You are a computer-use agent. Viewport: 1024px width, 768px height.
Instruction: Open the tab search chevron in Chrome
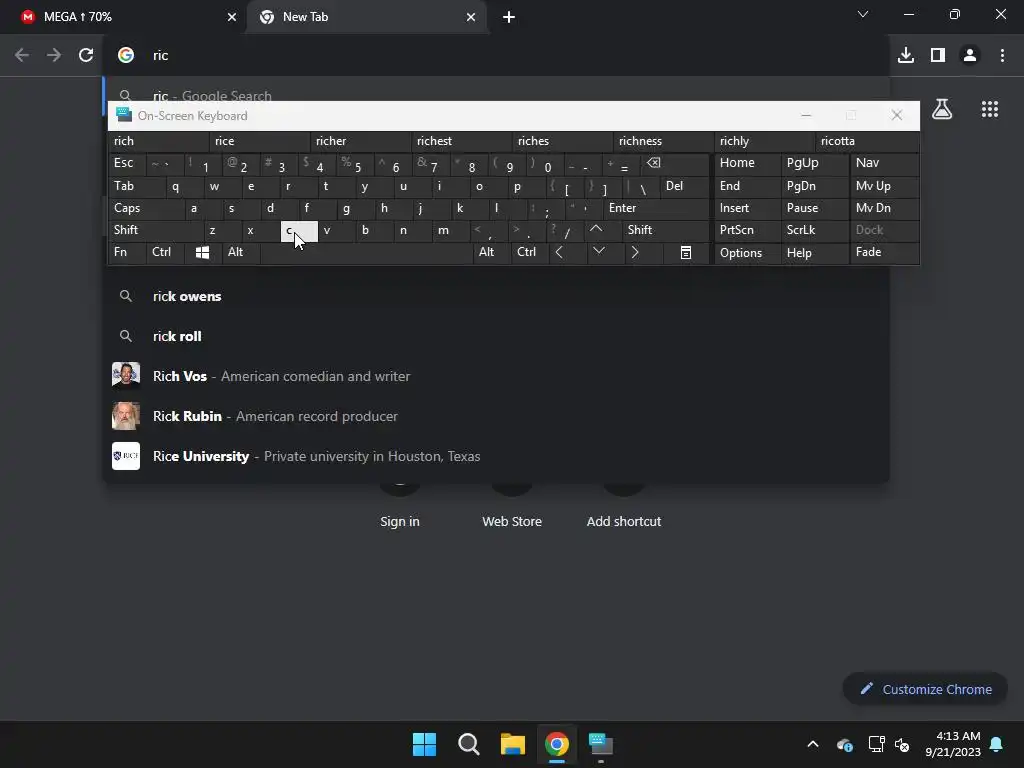point(863,14)
